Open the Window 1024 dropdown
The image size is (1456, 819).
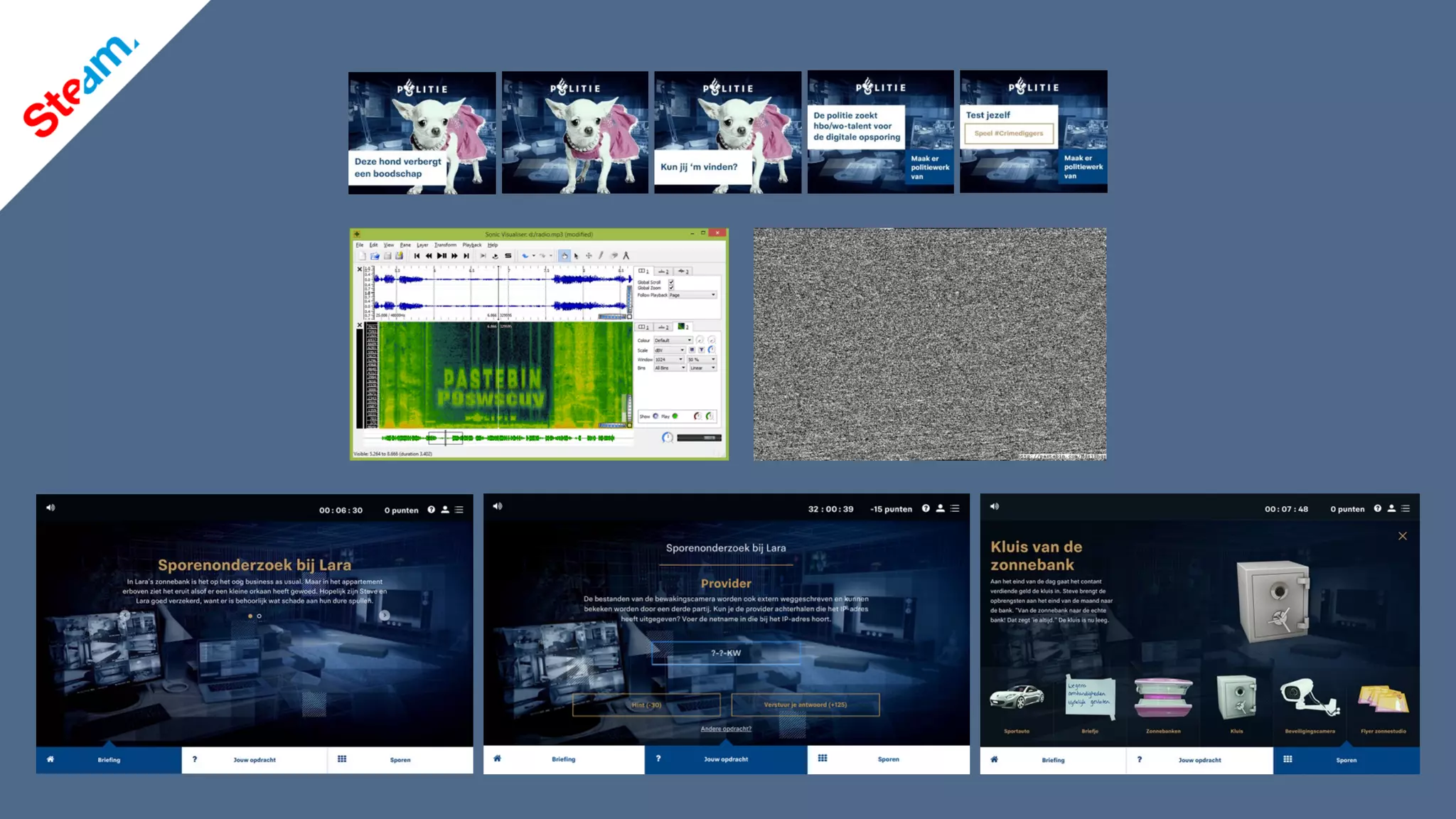(x=668, y=360)
